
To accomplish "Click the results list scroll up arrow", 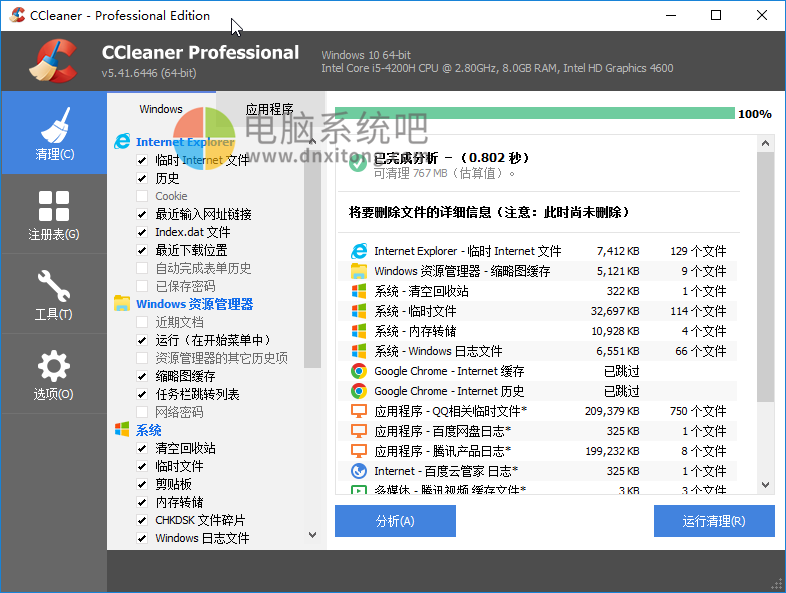I will 765,143.
